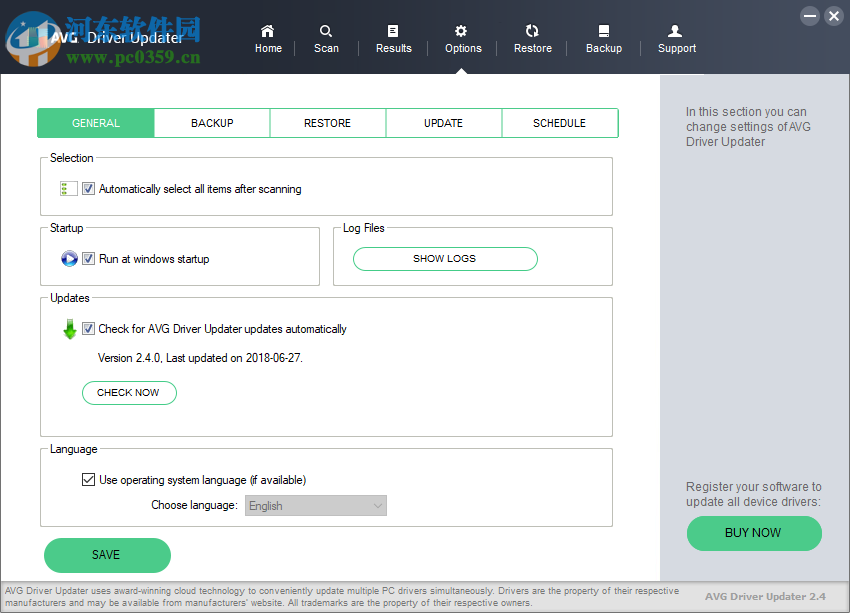This screenshot has width=850, height=613.
Task: Open the Home screen
Action: point(268,38)
